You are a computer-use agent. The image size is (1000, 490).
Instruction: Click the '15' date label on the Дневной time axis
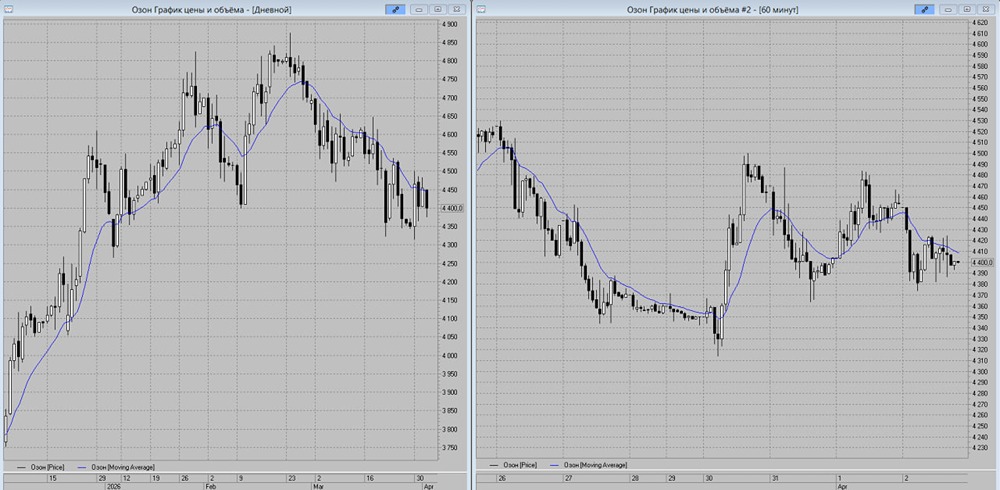pos(53,478)
